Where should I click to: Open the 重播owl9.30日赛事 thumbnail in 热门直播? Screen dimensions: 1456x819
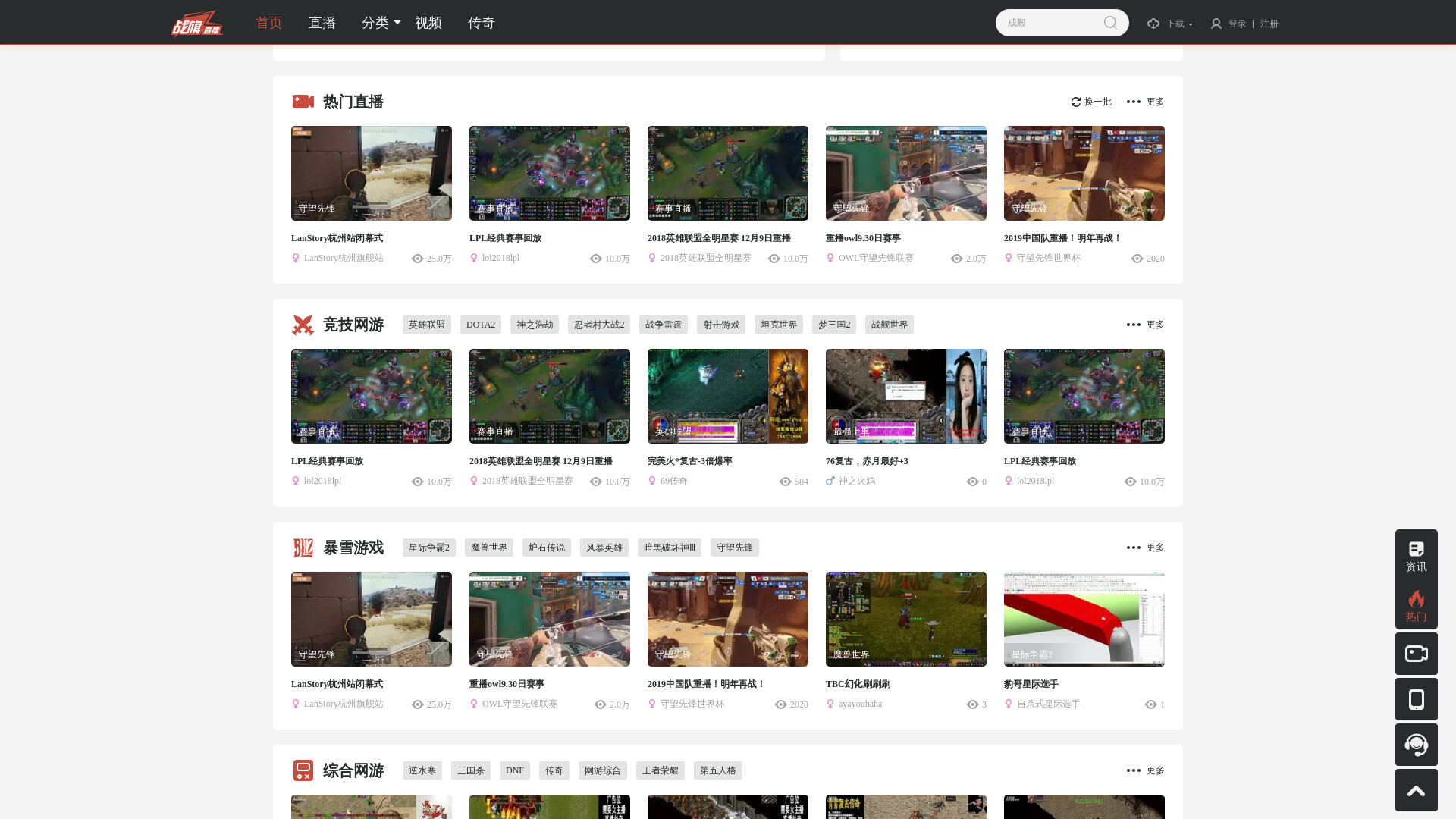pyautogui.click(x=906, y=173)
